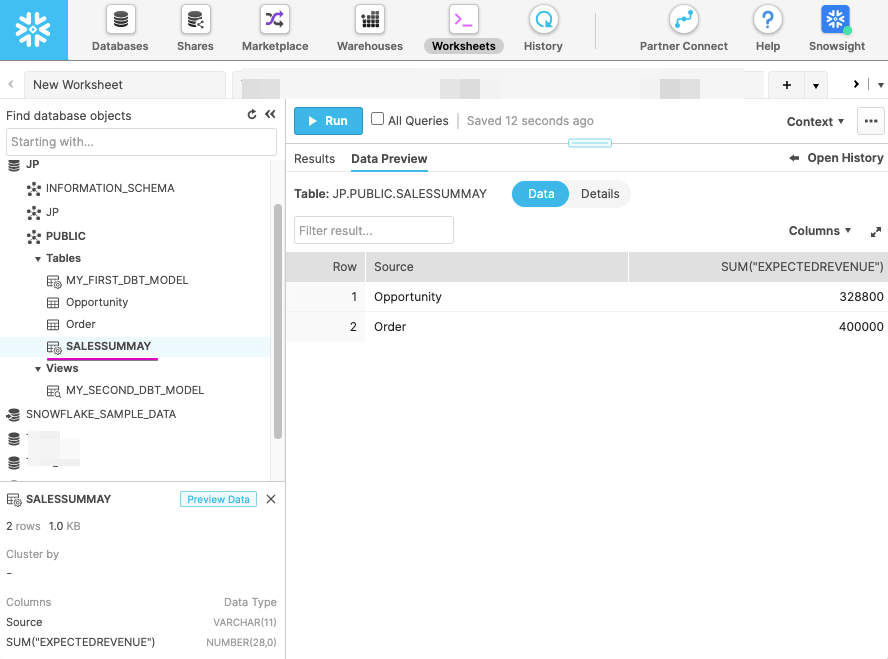The width and height of the screenshot is (888, 659).
Task: Open the Warehouses icon
Action: coord(370,20)
